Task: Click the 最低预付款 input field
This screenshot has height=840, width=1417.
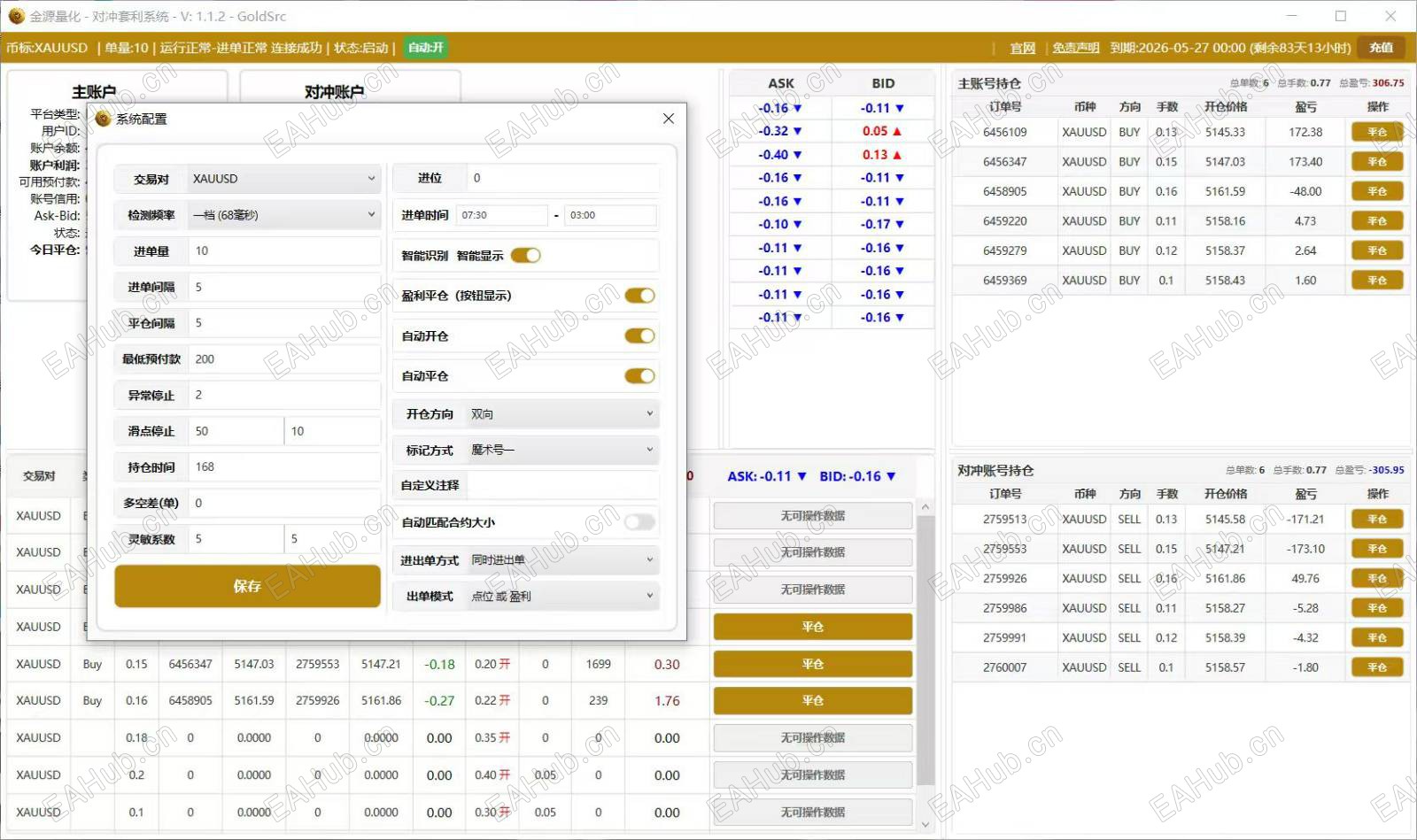Action: coord(284,359)
